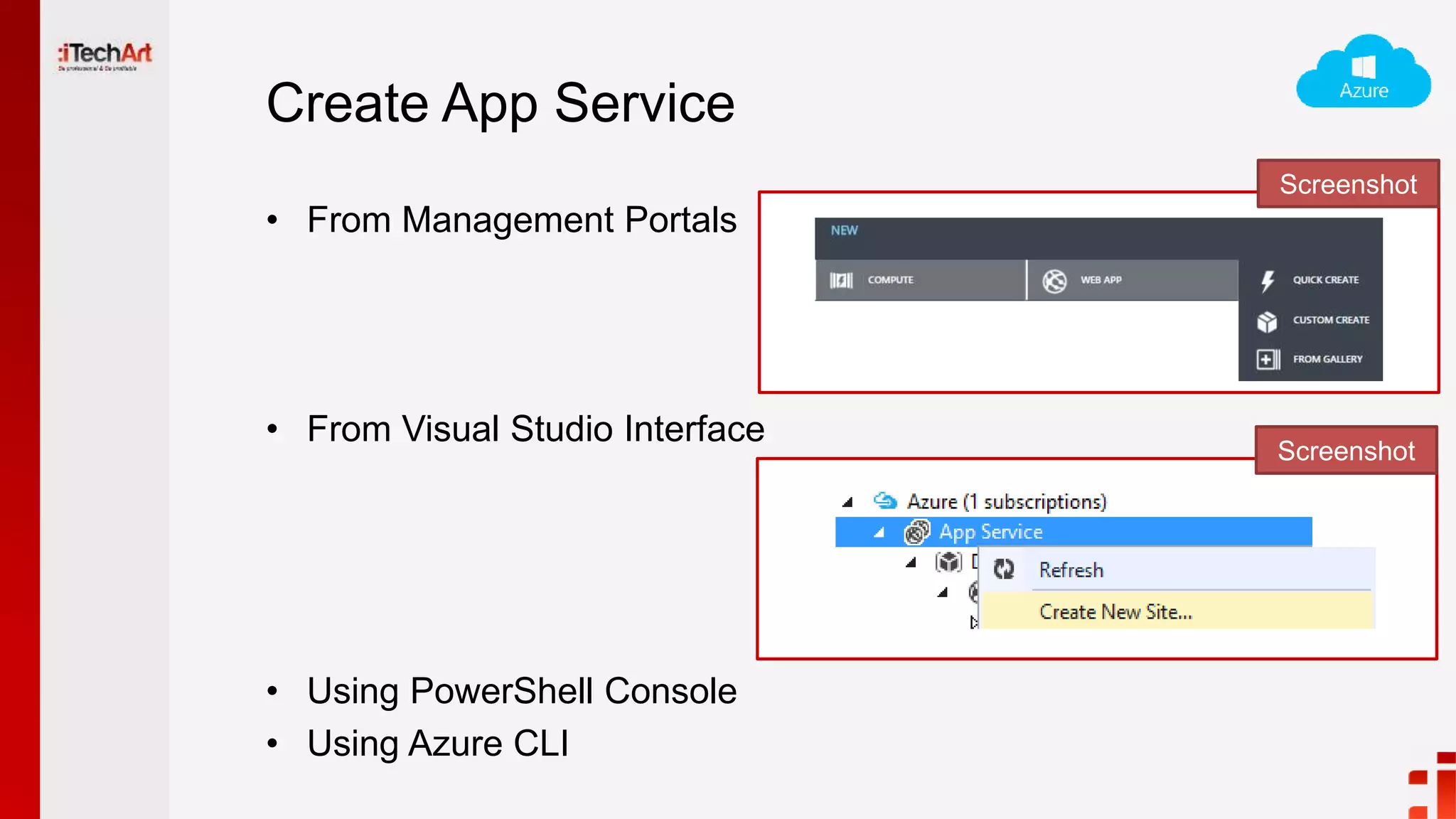The image size is (1456, 819).
Task: Click the Web App globe icon
Action: click(x=1054, y=281)
